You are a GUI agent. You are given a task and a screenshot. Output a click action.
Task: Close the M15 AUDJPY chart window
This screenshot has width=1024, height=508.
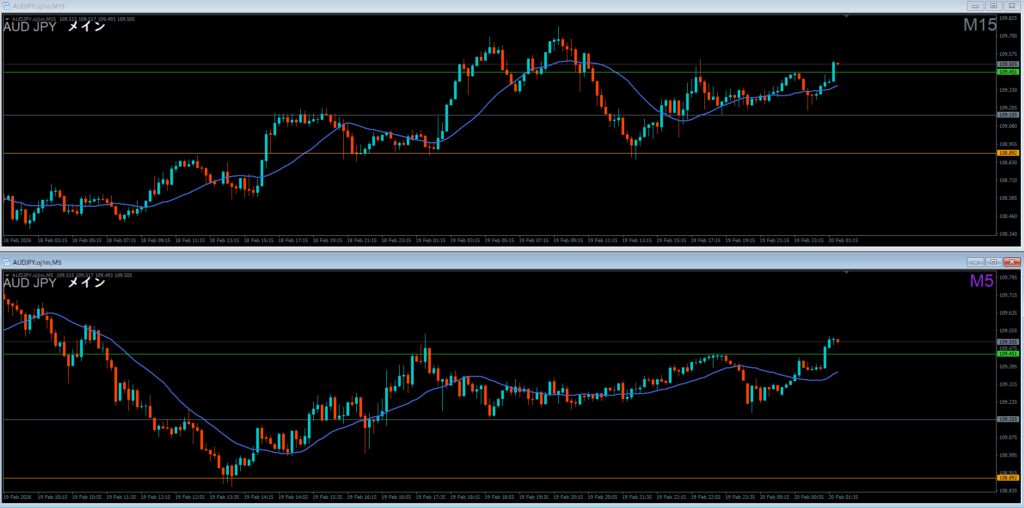(x=1010, y=6)
